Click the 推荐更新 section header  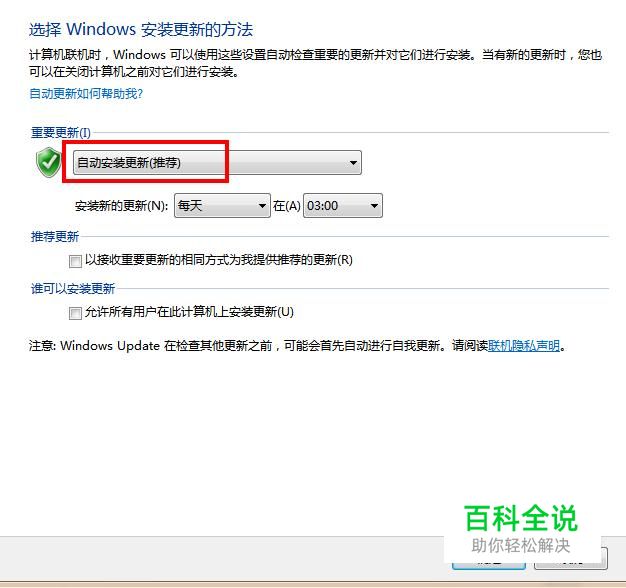[55, 237]
